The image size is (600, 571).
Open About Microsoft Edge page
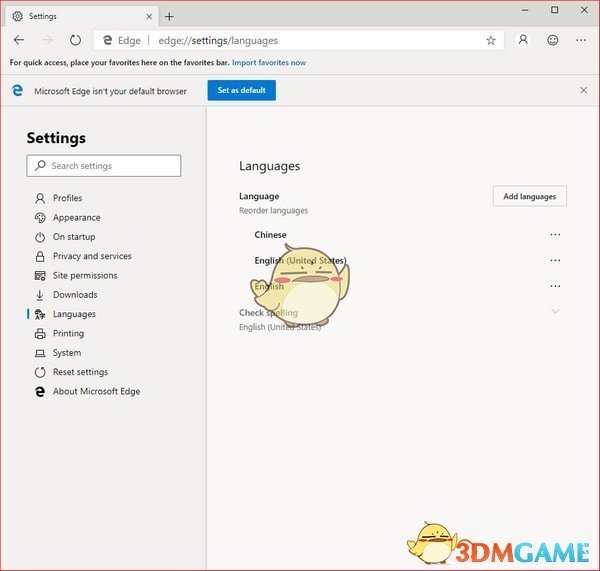(96, 392)
